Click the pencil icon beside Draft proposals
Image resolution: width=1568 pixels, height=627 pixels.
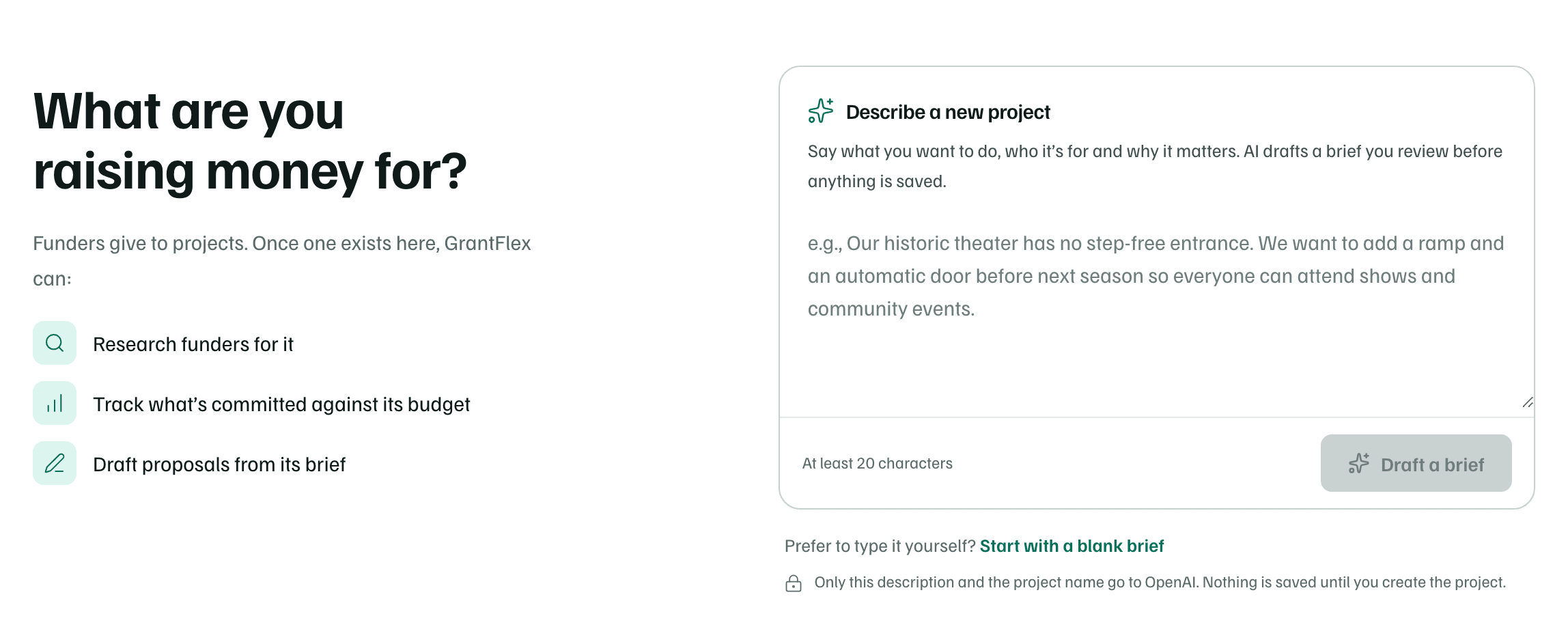coord(55,463)
